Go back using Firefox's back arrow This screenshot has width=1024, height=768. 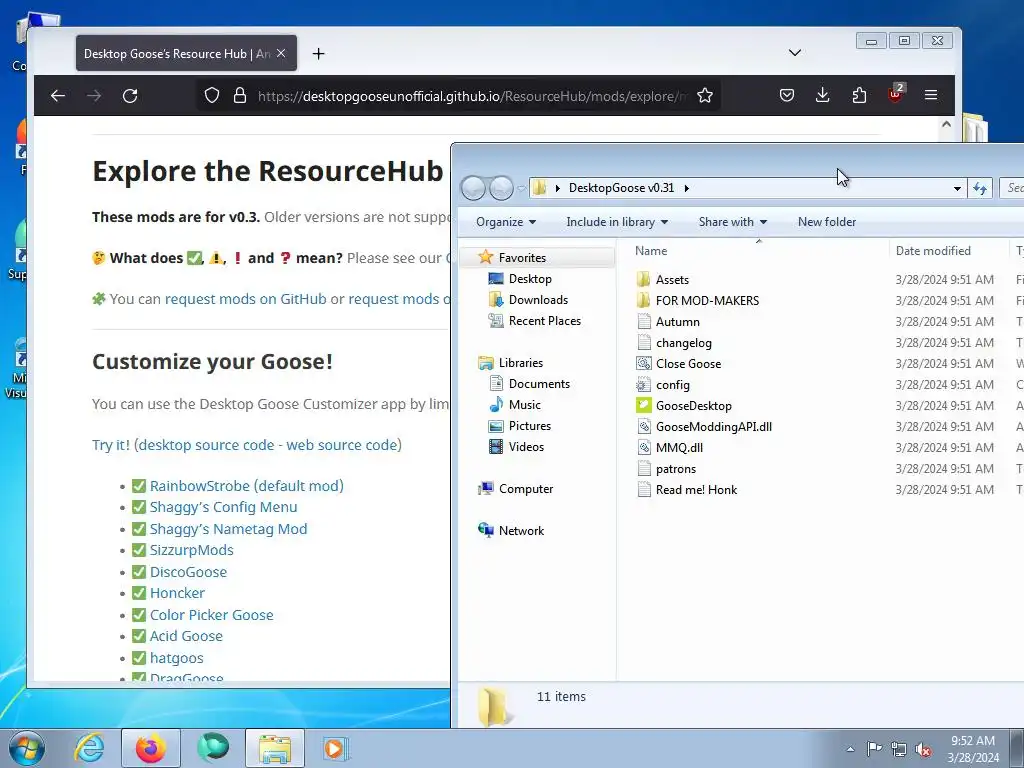point(57,96)
